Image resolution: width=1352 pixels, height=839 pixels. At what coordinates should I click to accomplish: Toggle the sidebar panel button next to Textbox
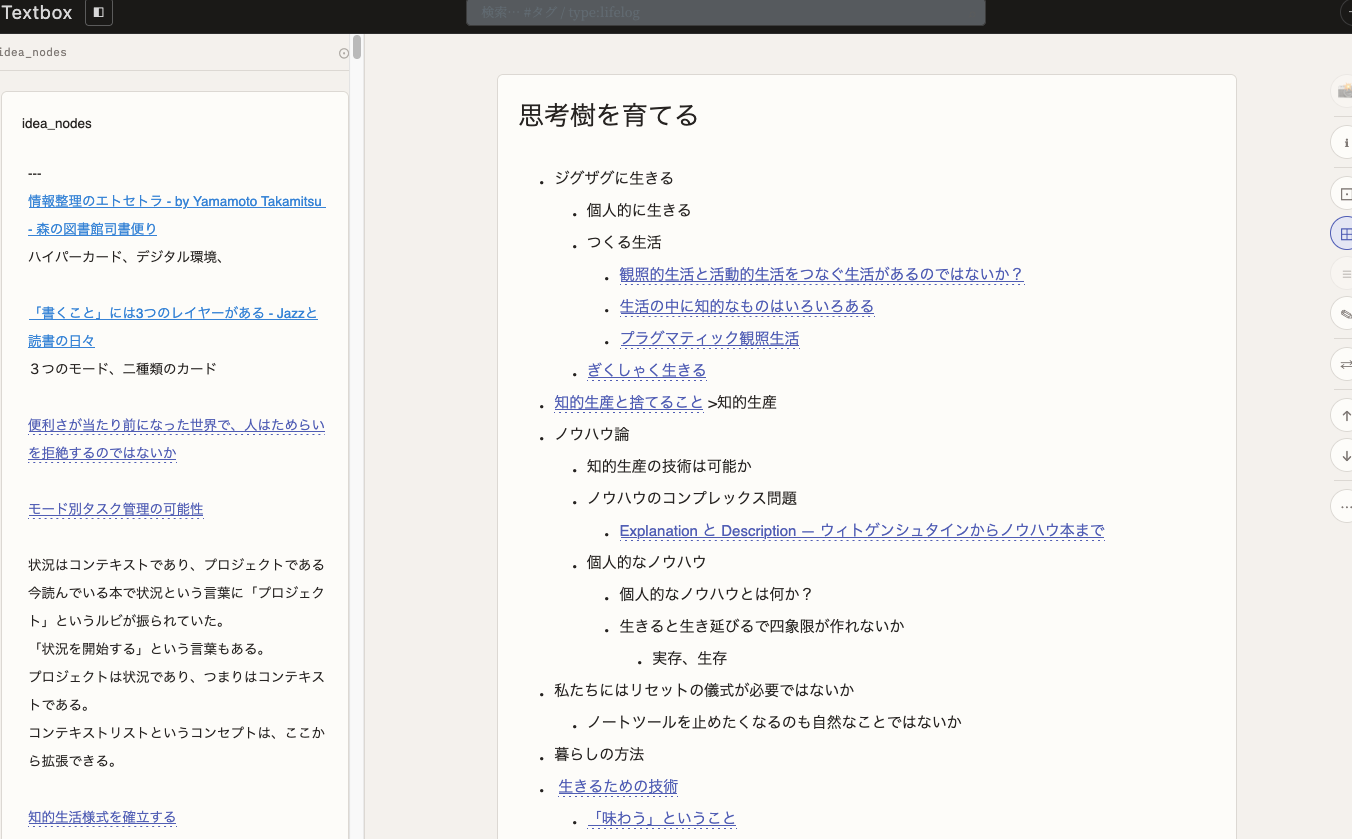[x=99, y=13]
